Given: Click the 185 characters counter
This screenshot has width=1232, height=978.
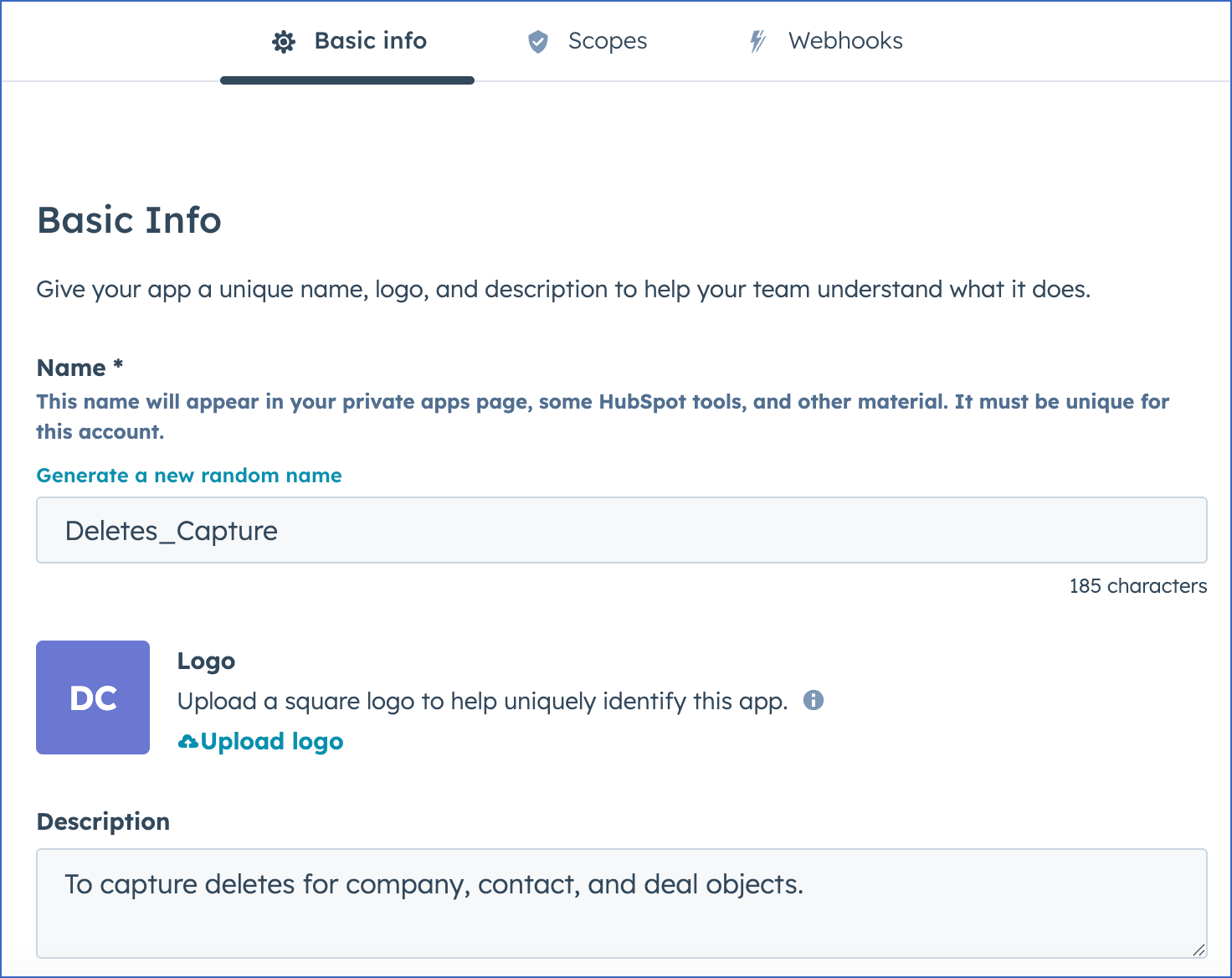Looking at the screenshot, I should 1137,586.
